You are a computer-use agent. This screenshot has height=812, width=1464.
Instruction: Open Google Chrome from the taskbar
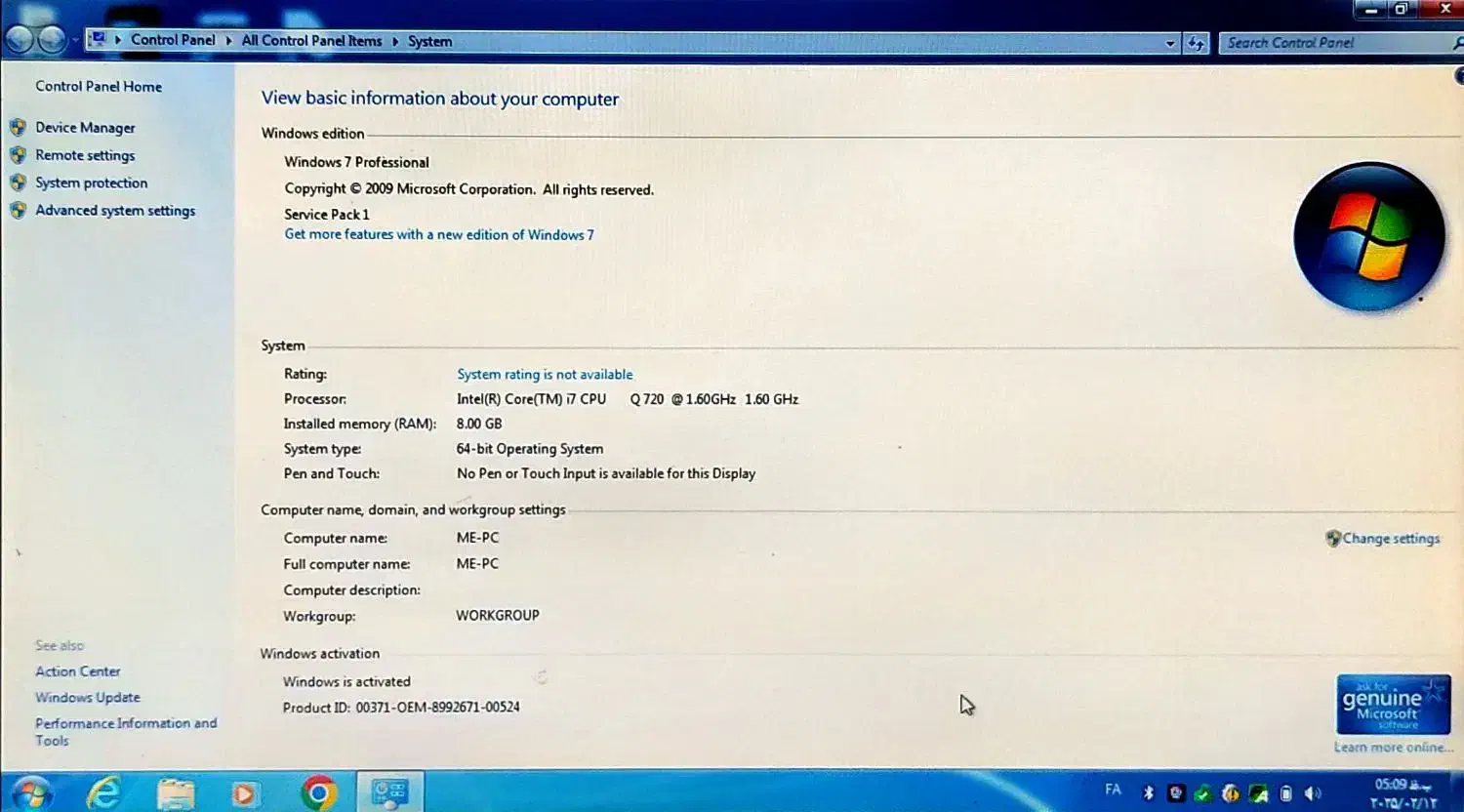point(317,792)
